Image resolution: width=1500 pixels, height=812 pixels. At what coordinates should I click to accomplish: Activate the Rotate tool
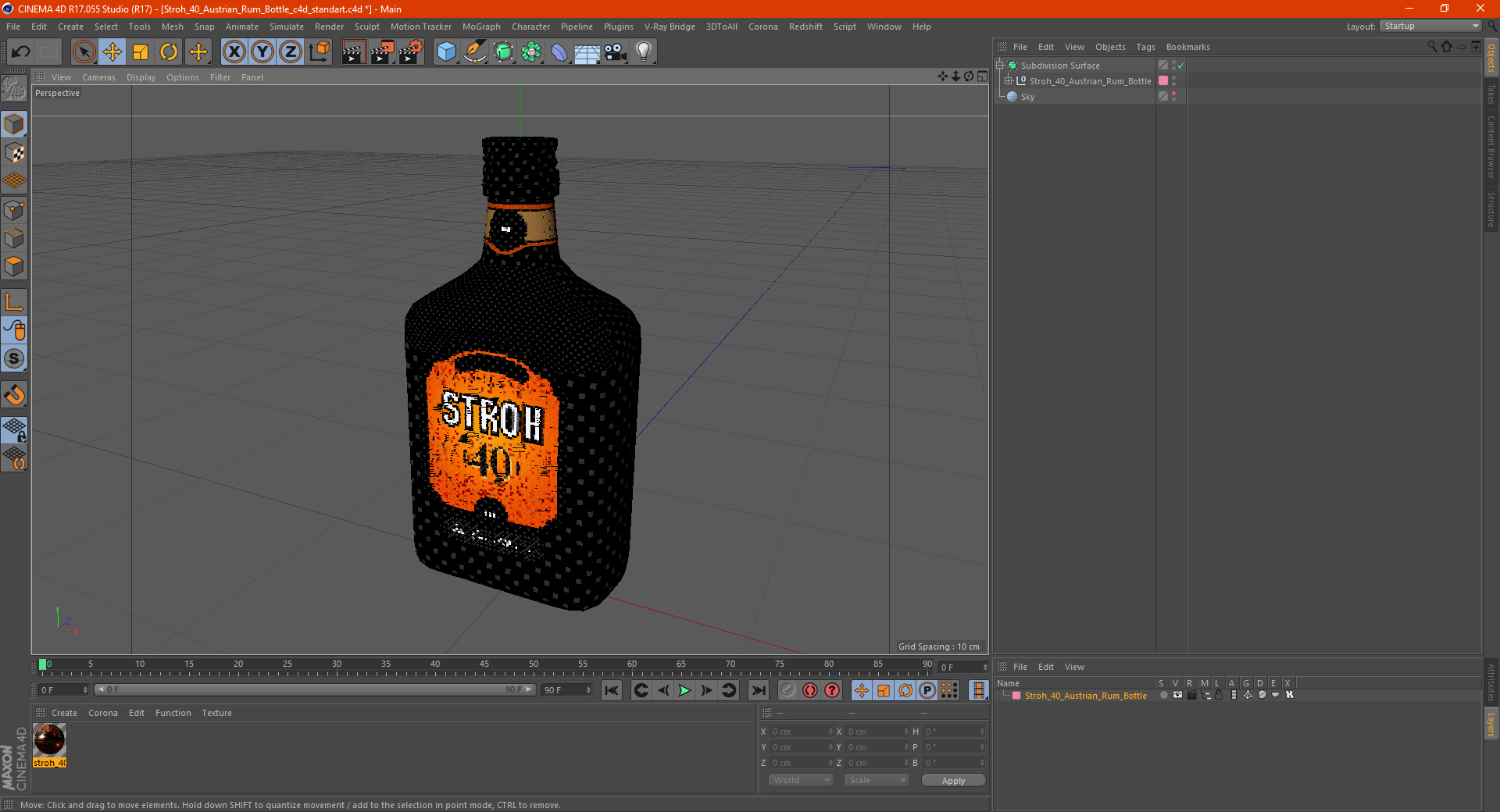pos(169,52)
